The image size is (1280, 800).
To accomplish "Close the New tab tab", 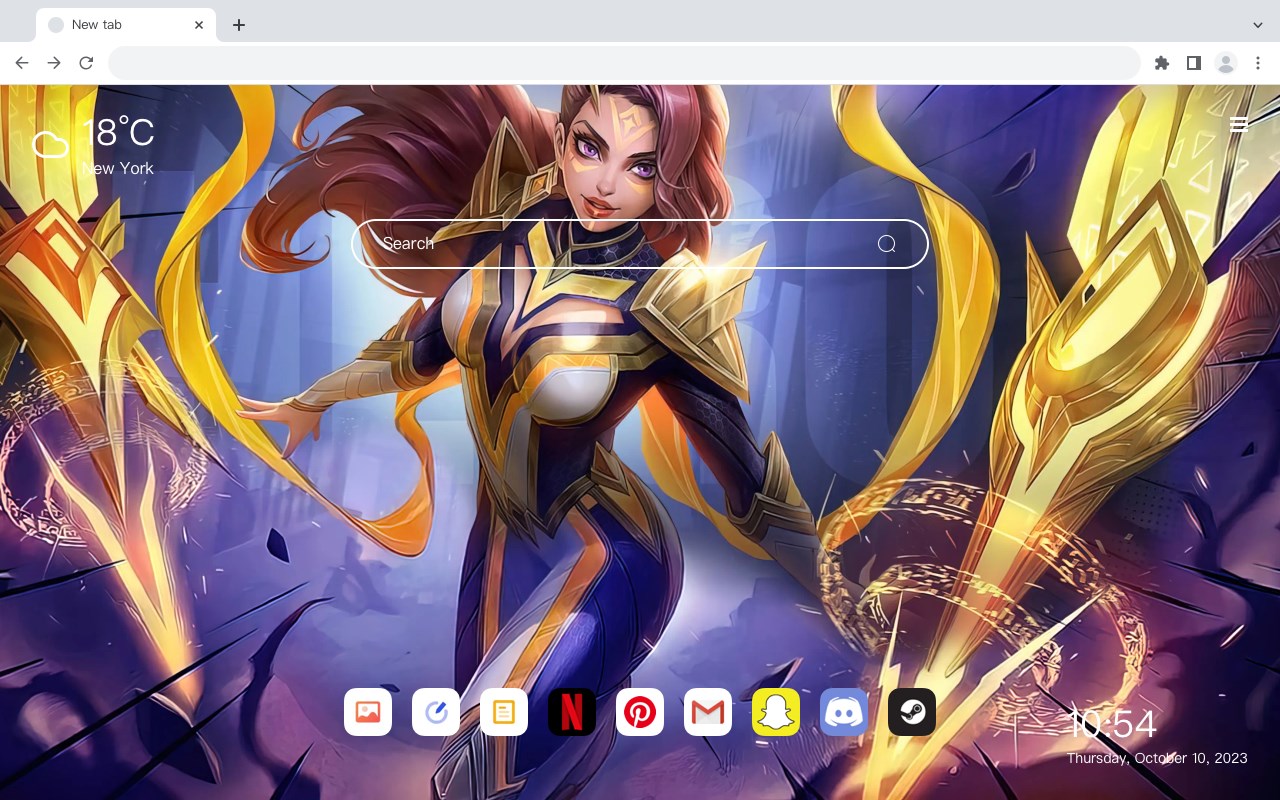I will (199, 25).
